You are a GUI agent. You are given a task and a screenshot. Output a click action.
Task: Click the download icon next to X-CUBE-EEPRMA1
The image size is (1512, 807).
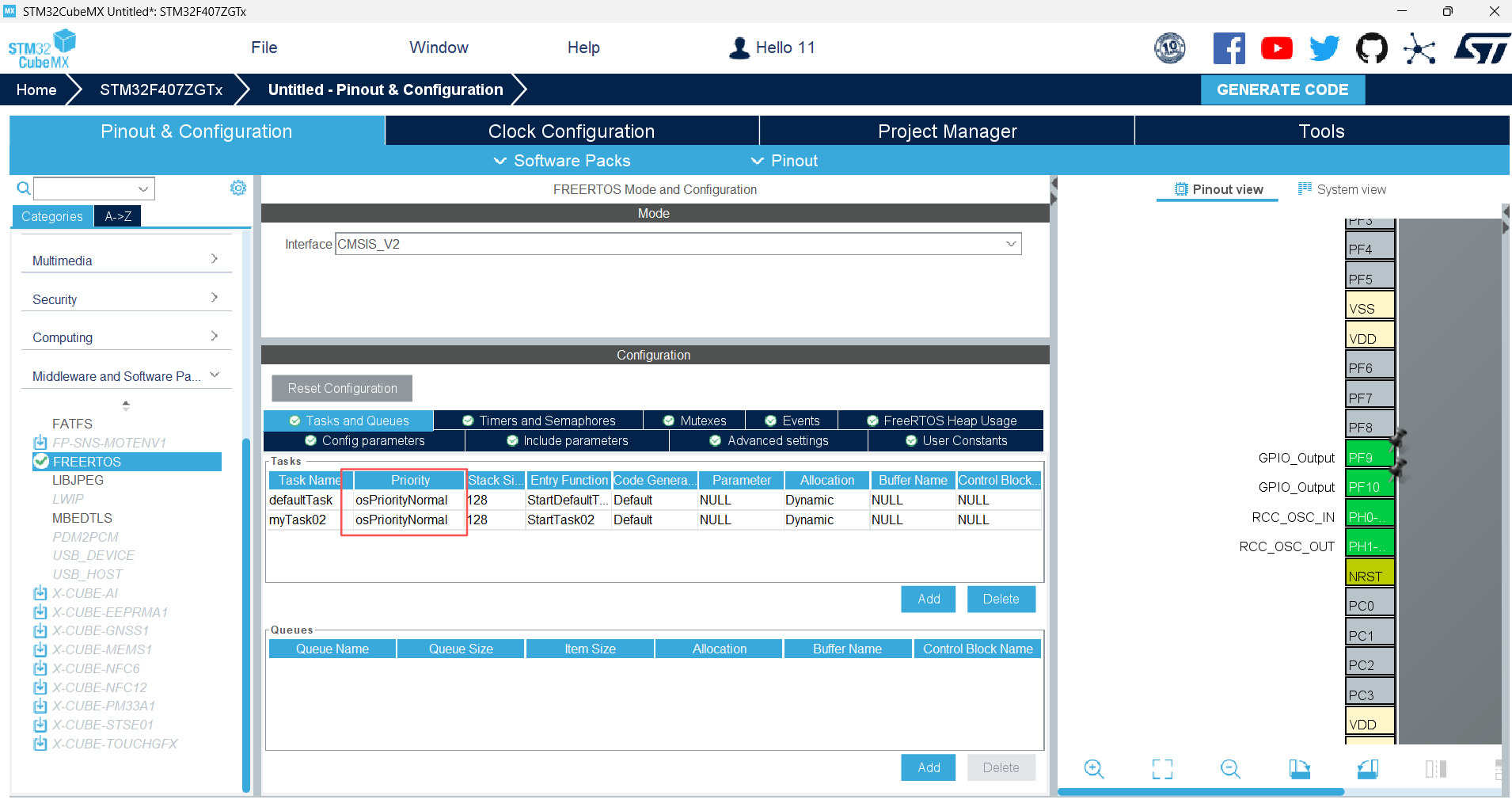pyautogui.click(x=40, y=612)
